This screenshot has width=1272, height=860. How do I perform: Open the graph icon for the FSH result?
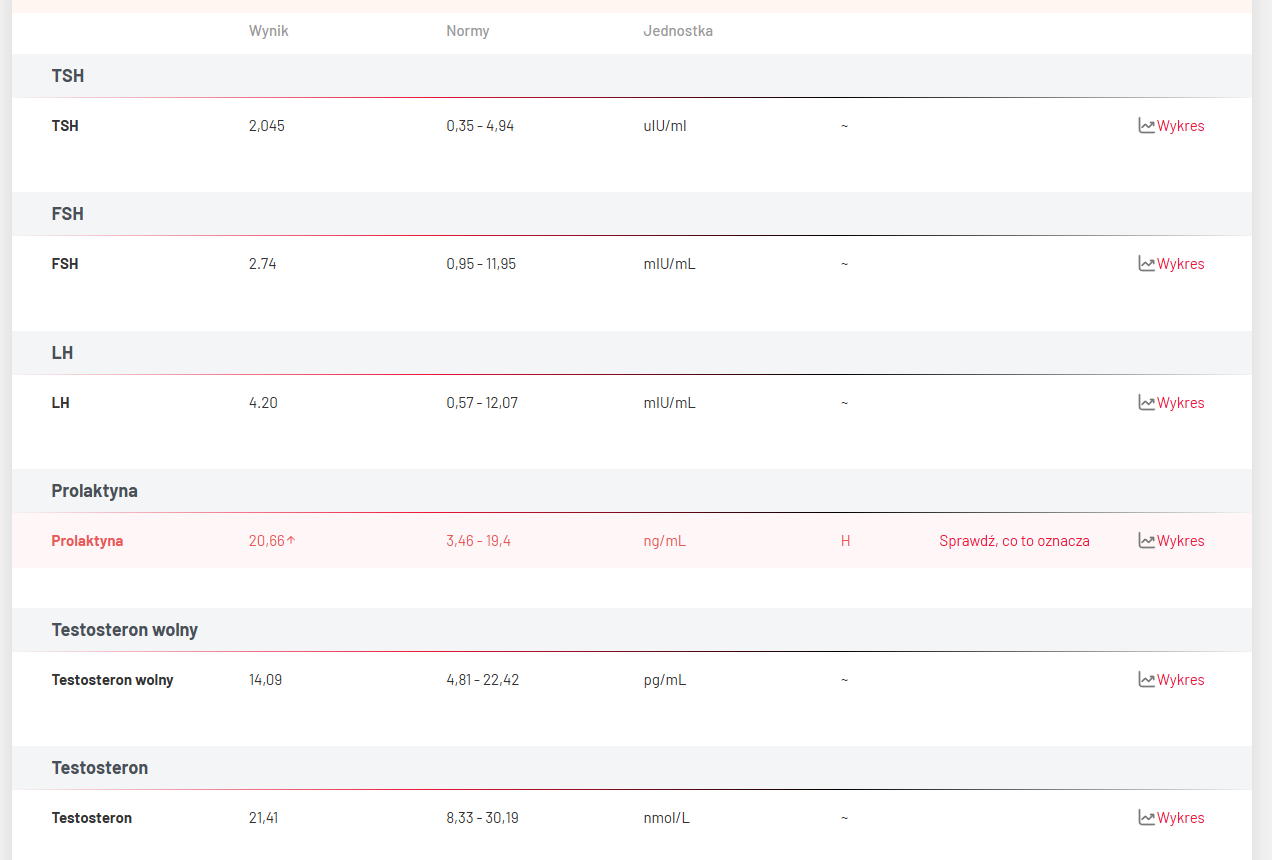pos(1146,264)
